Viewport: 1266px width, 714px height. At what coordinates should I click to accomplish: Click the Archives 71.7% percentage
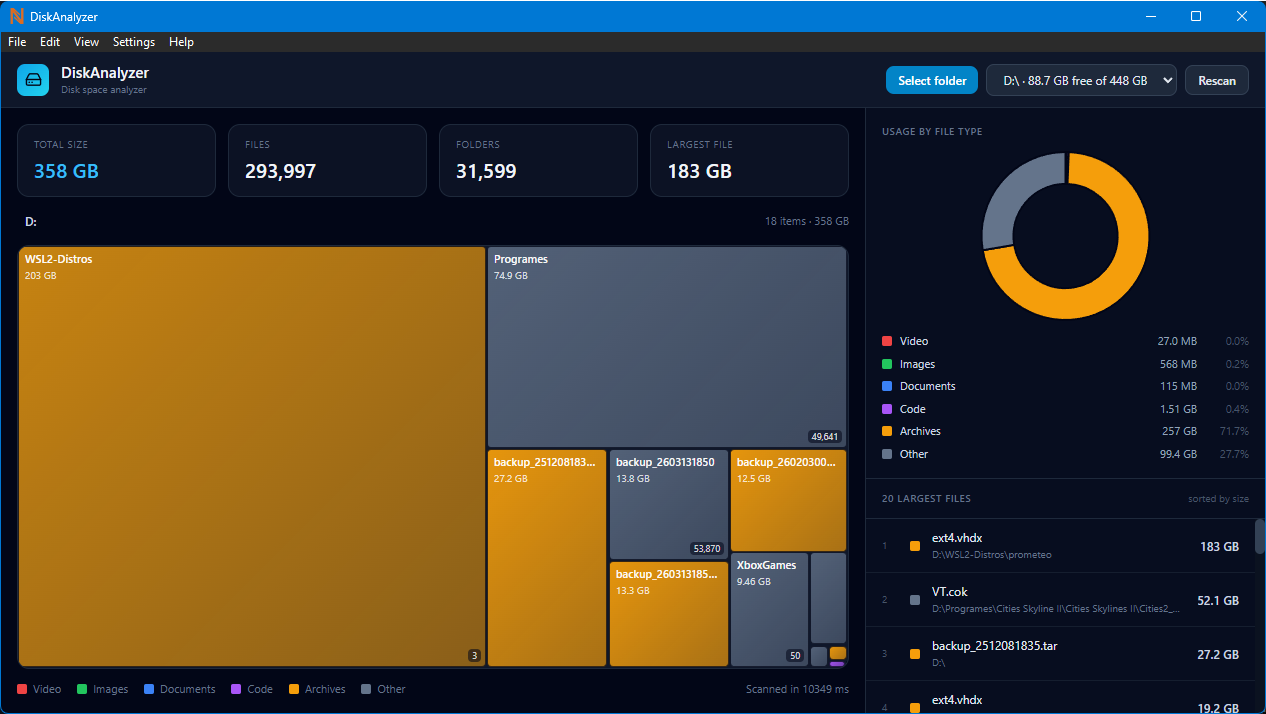coord(1234,431)
